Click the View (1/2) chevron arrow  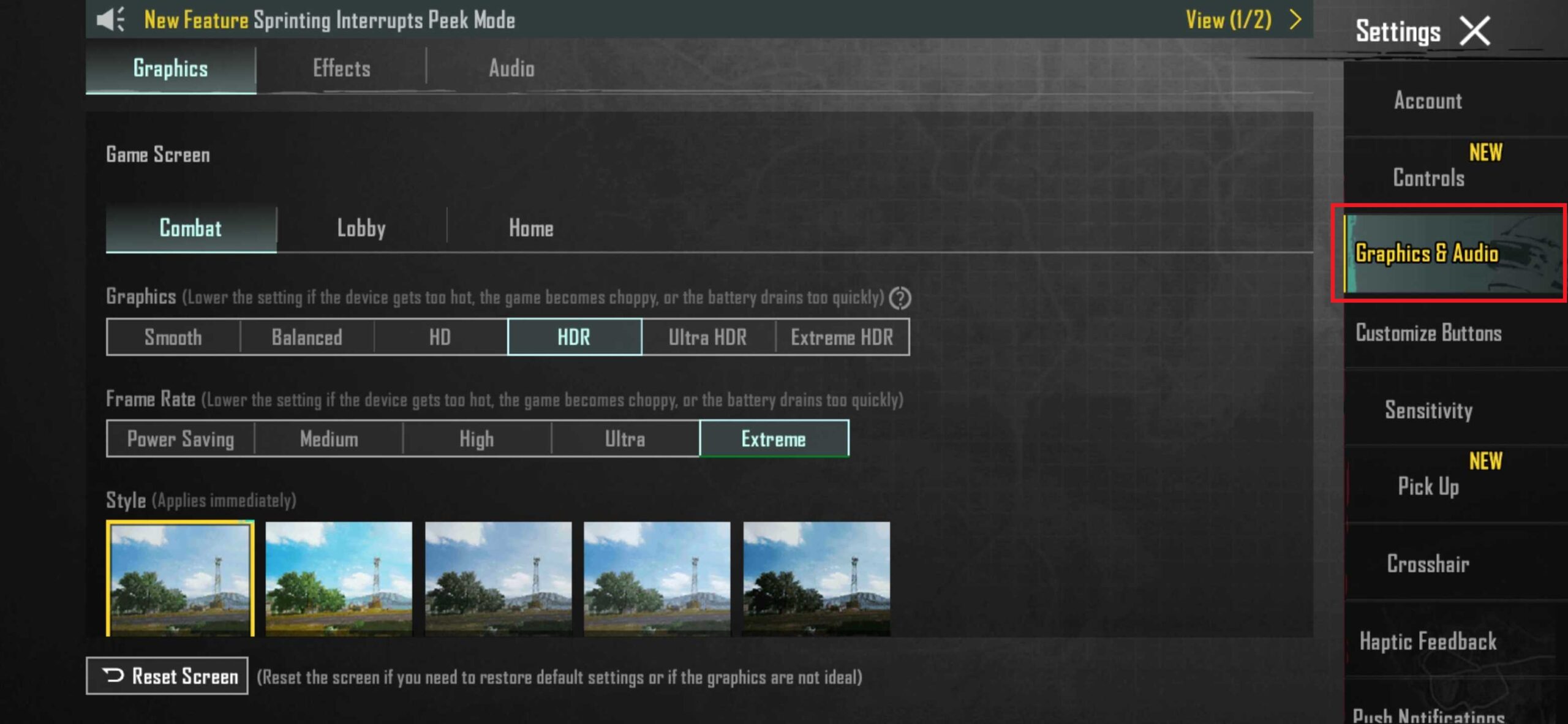point(1295,20)
